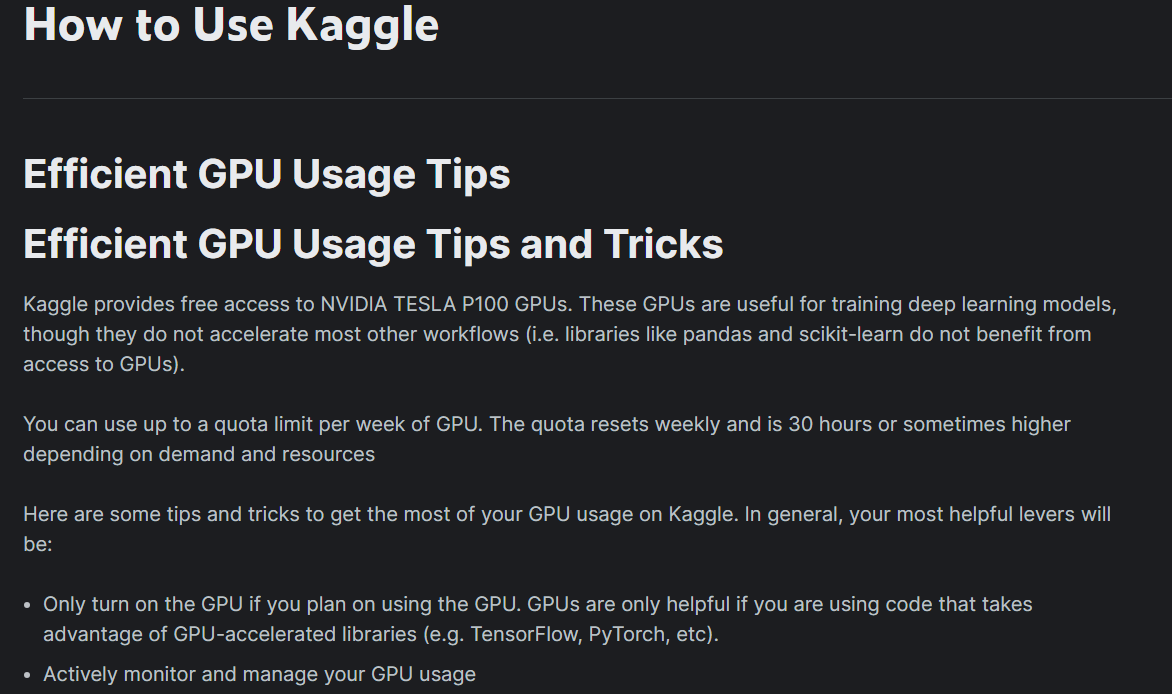Click bullet marker before 'Only turn on the GPU'

(28, 605)
